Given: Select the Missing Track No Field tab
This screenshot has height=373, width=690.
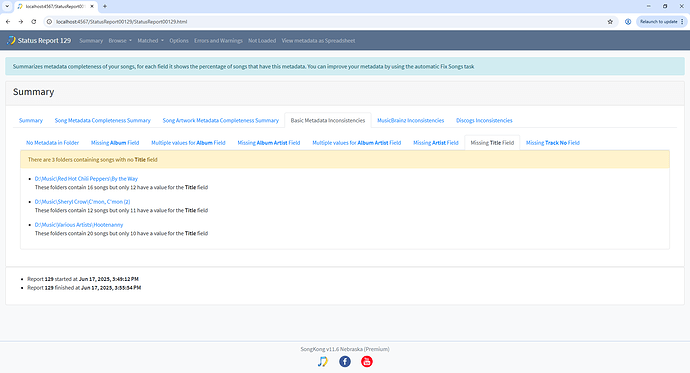Looking at the screenshot, I should [553, 143].
